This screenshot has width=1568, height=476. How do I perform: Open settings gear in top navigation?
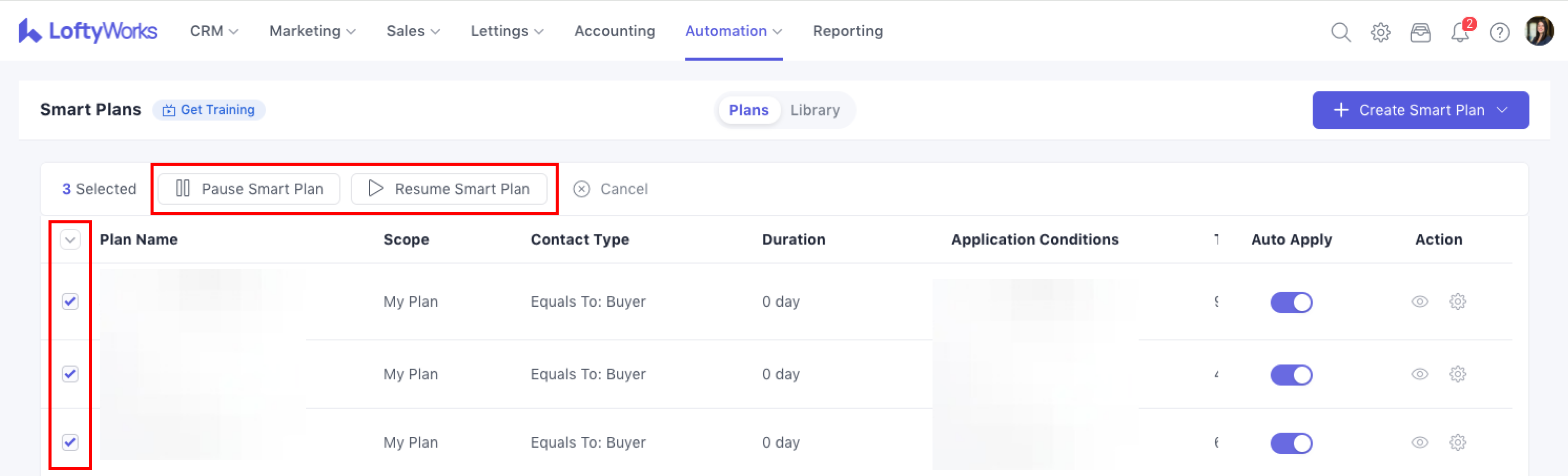click(x=1380, y=32)
